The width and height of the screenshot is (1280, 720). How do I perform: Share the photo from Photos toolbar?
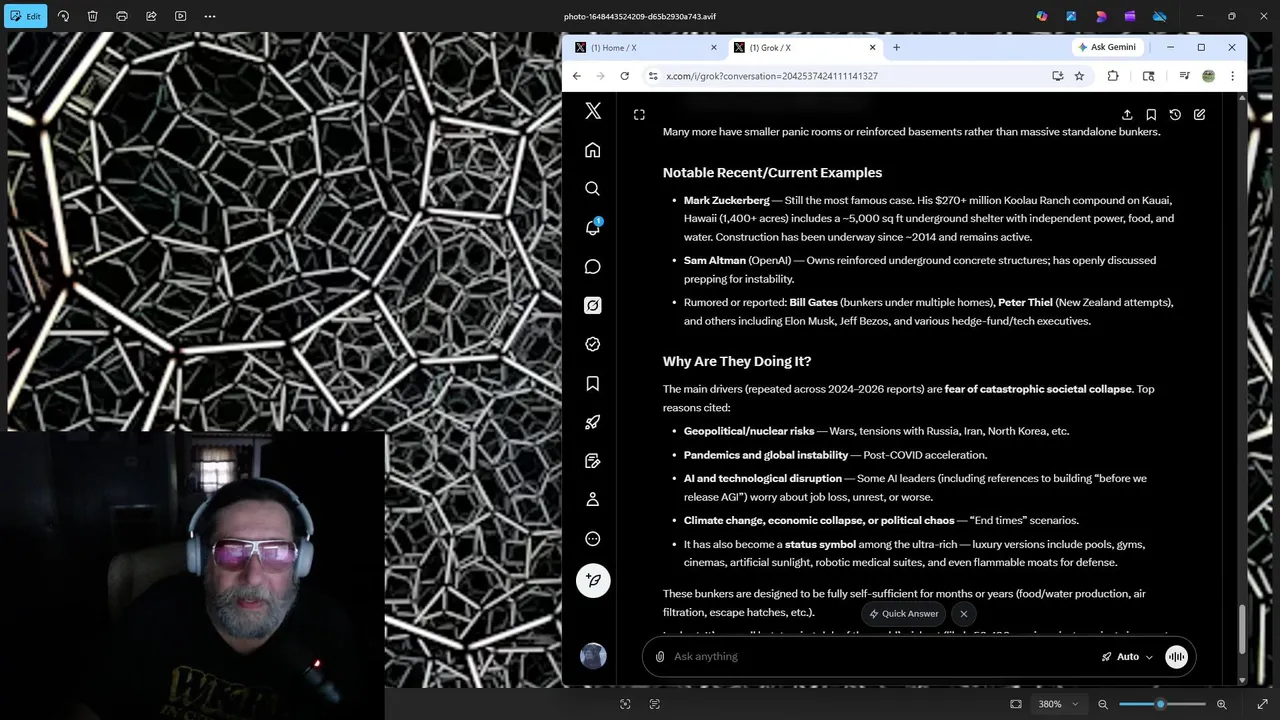click(151, 16)
